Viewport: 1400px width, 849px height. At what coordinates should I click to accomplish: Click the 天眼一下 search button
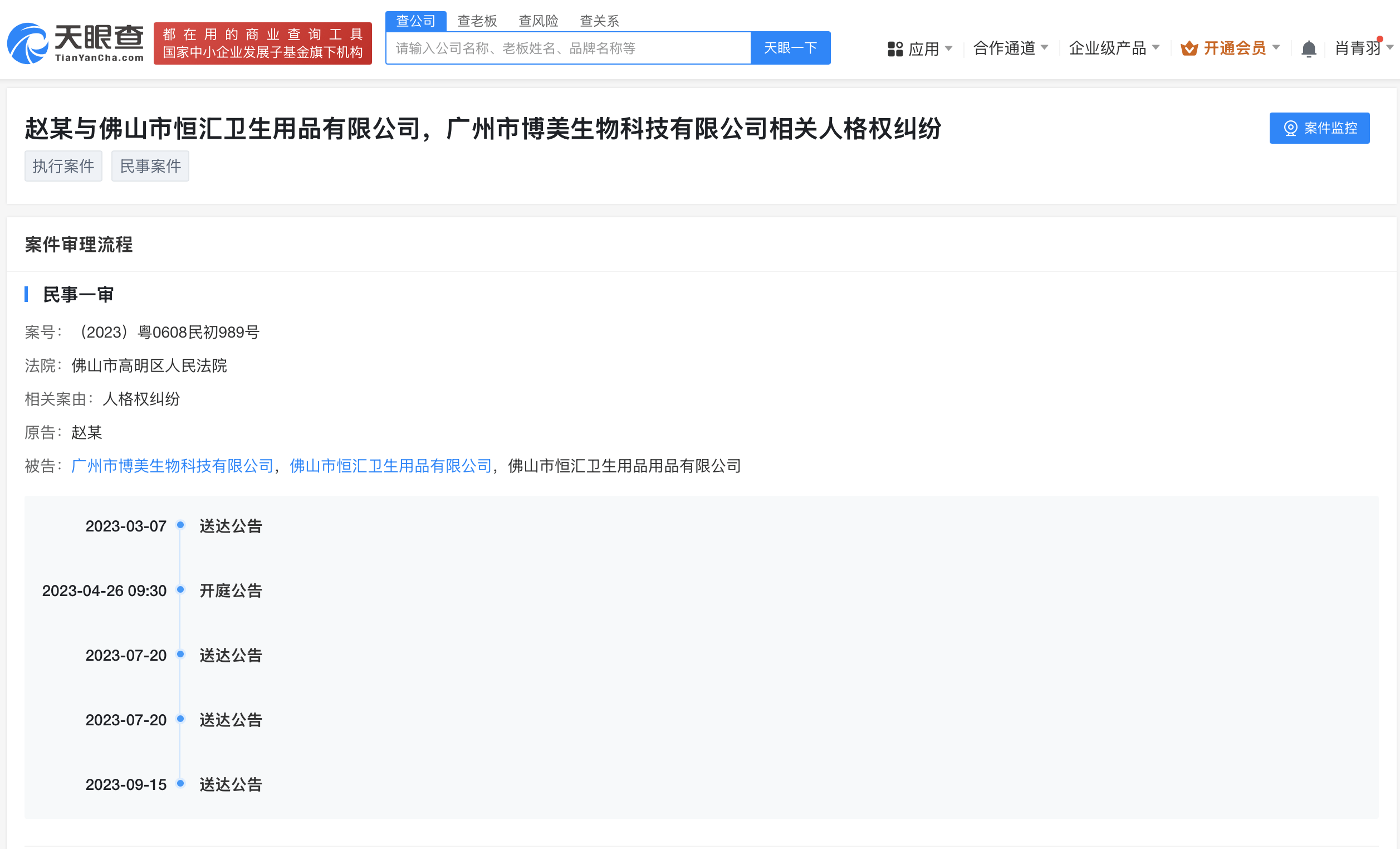(790, 48)
